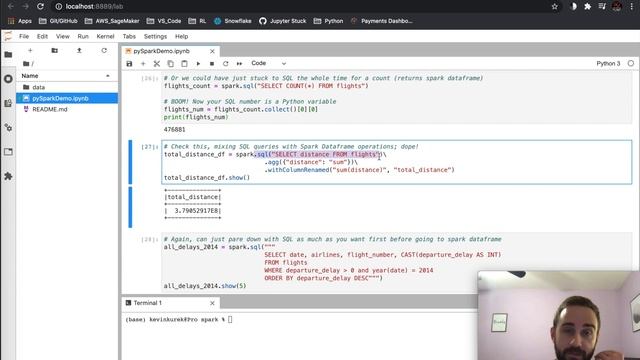Viewport: 640px width, 360px height.
Task: Close the pySparkDemo.ipynb tab
Action: 212,51
